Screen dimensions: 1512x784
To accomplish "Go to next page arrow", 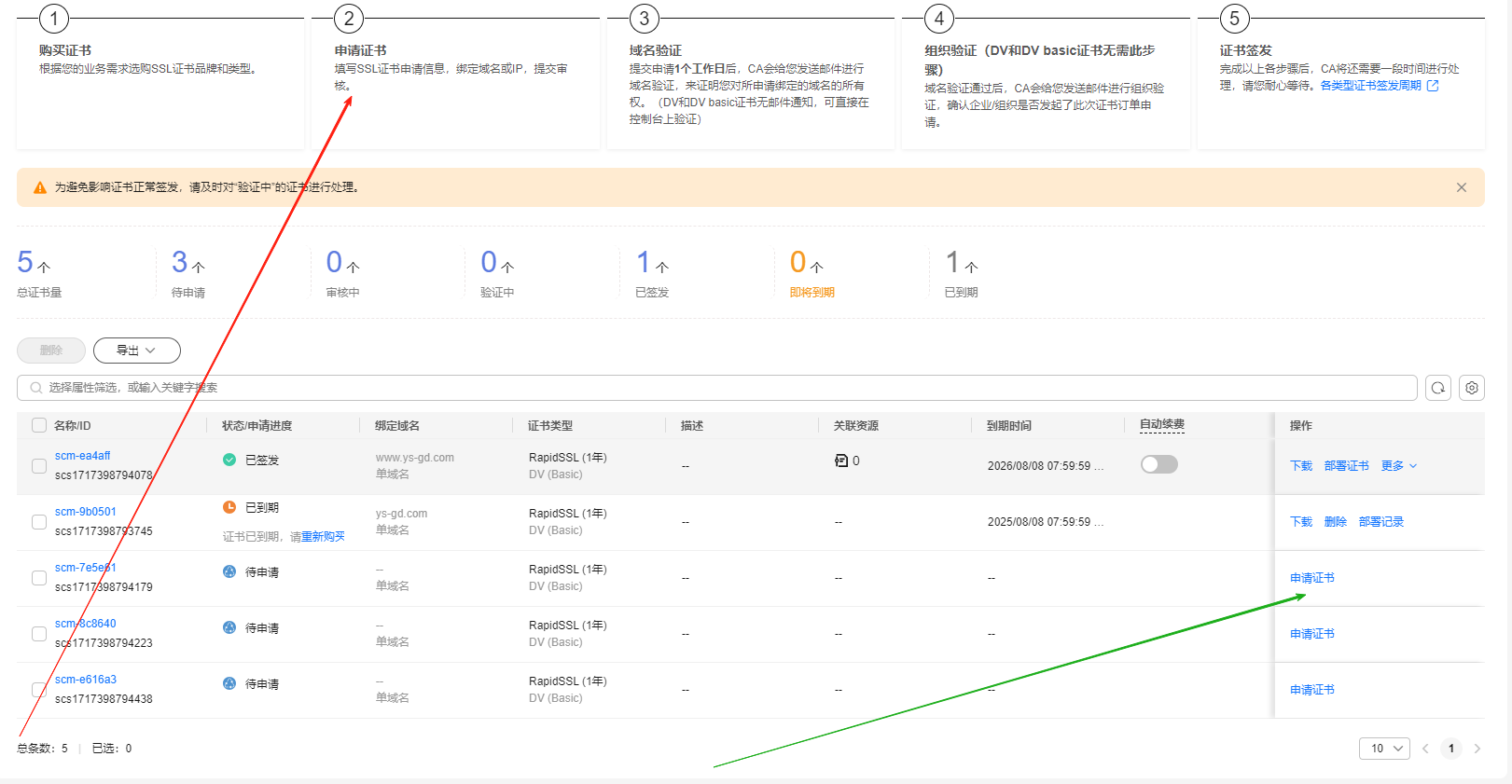I will point(1477,749).
